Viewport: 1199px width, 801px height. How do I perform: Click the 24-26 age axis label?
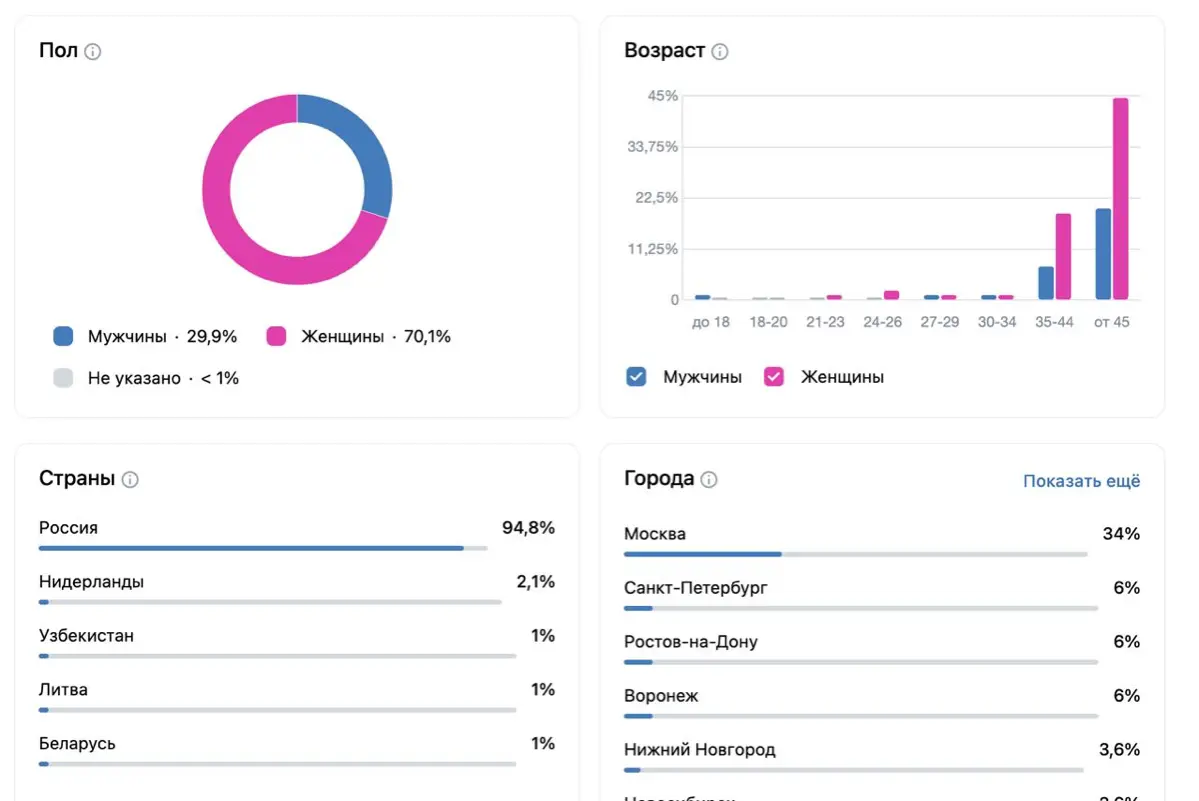click(882, 323)
